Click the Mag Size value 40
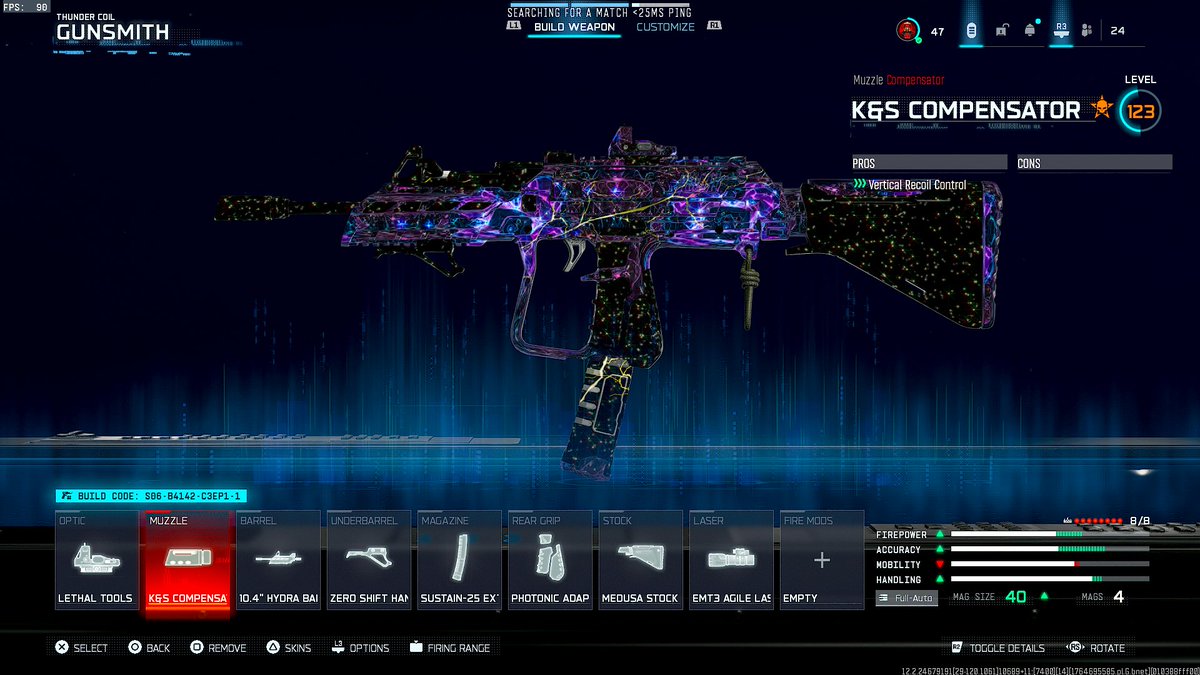The image size is (1200, 675). click(1016, 597)
